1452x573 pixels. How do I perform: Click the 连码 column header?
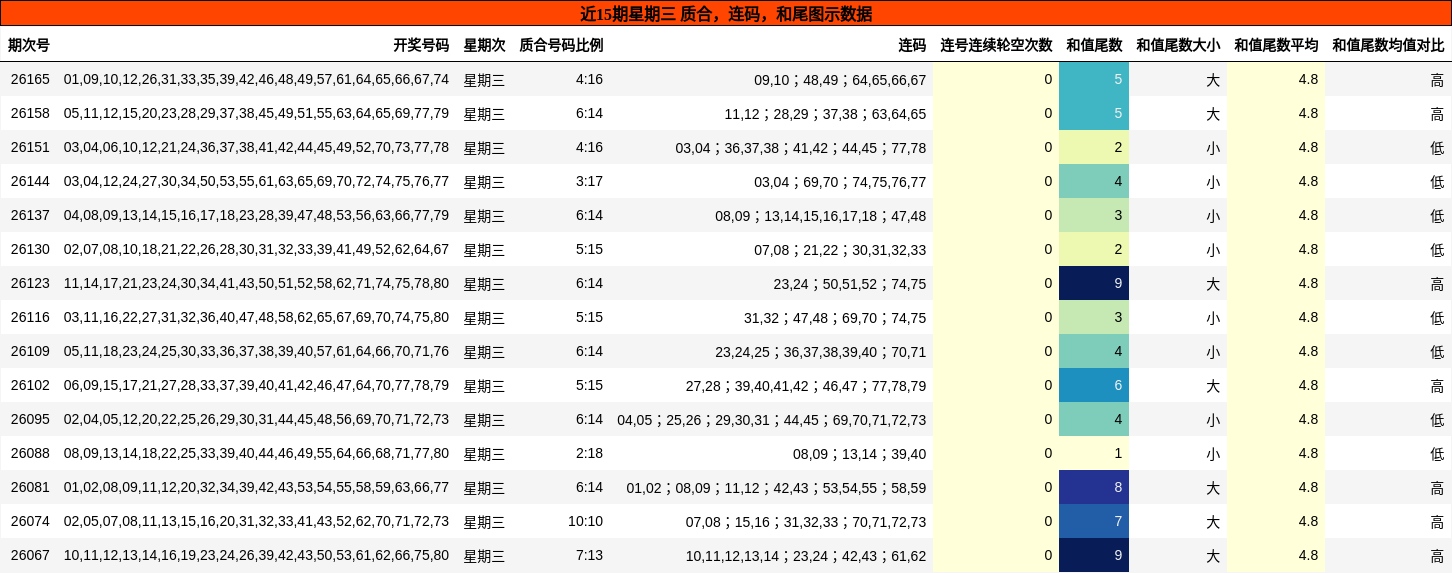(912, 45)
